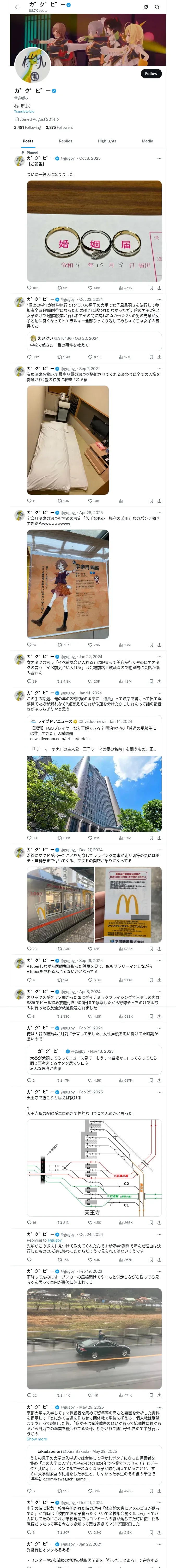Open the search icon in the header
Screen dimensions: 176x1568
(x=157, y=7)
